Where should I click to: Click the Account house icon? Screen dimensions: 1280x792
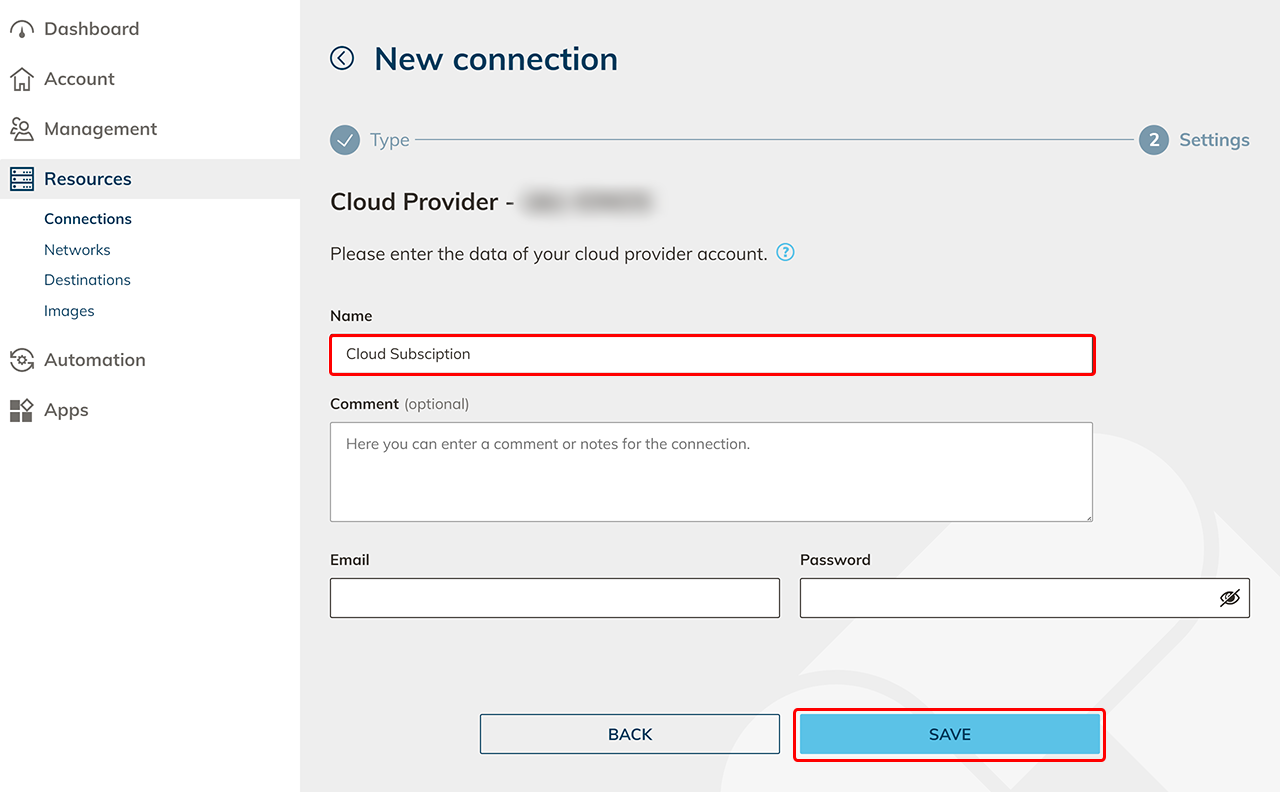[22, 79]
